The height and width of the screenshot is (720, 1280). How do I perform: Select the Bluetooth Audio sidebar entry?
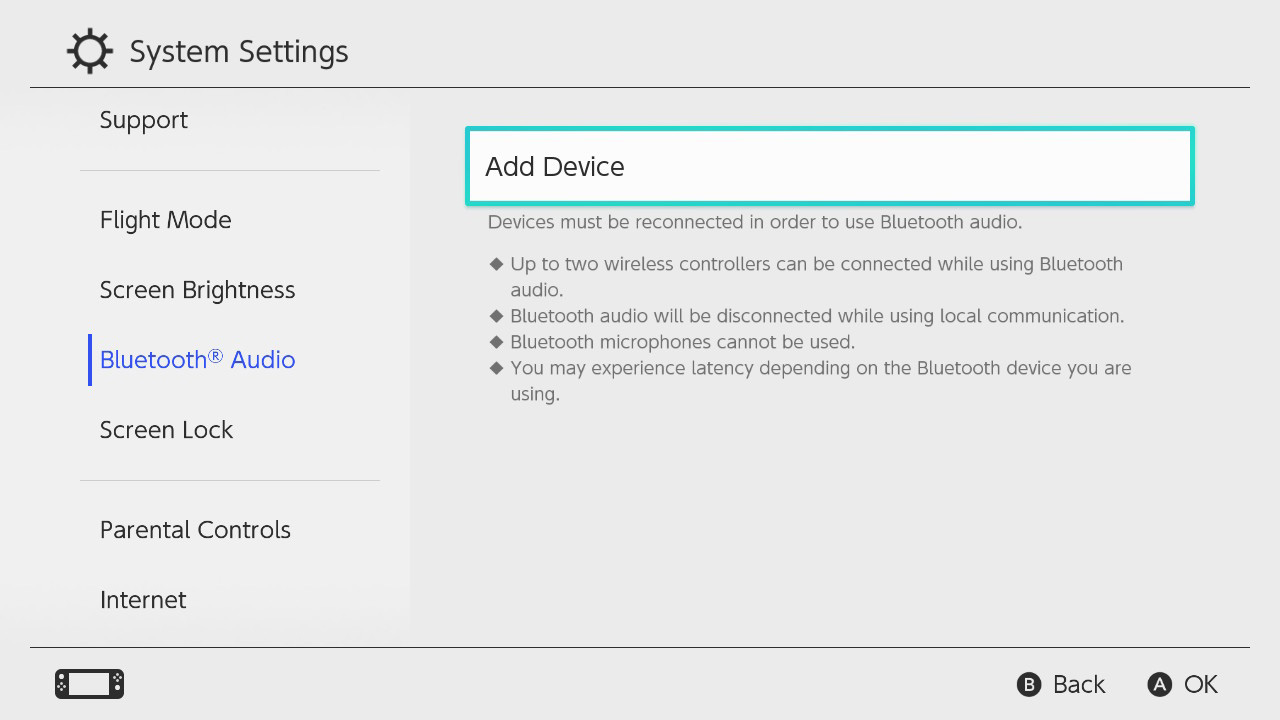[x=197, y=359]
